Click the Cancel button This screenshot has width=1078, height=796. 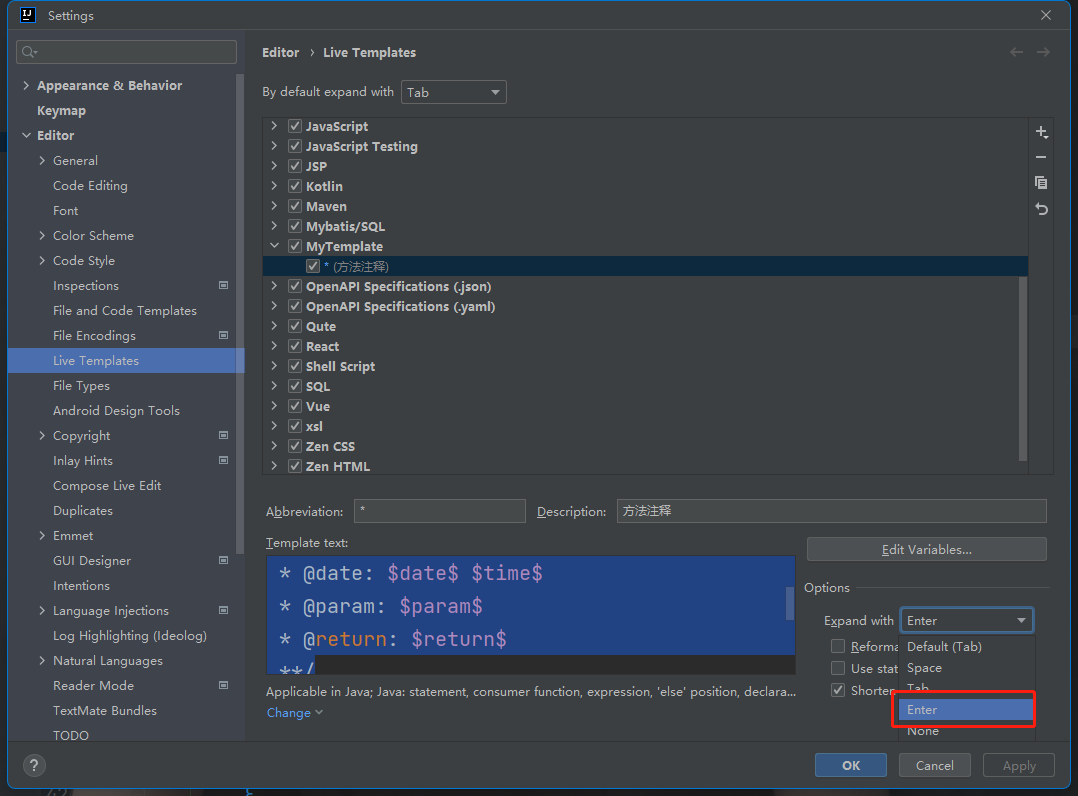coord(934,765)
